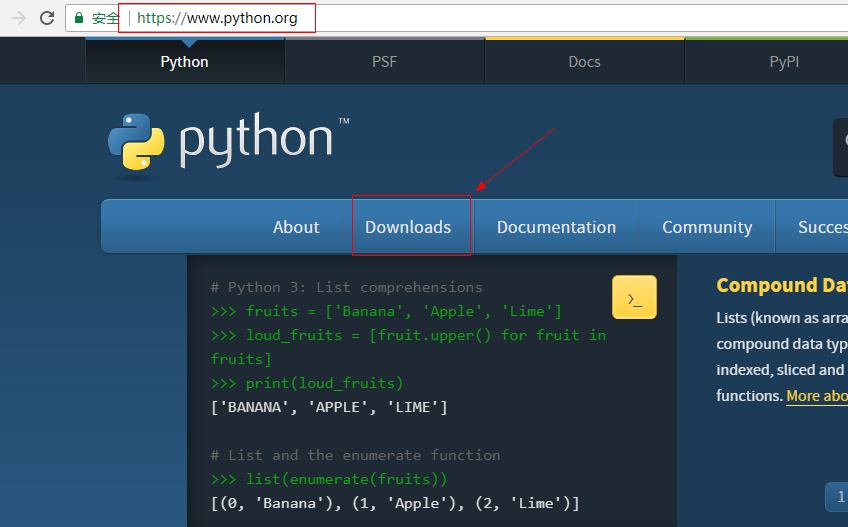The height and width of the screenshot is (527, 848).
Task: Open the Downloads menu
Action: [x=408, y=227]
